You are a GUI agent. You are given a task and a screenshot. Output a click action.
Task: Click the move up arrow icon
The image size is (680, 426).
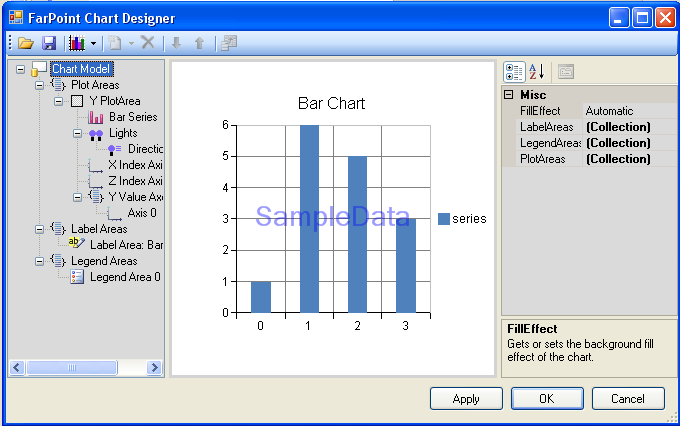pos(199,43)
